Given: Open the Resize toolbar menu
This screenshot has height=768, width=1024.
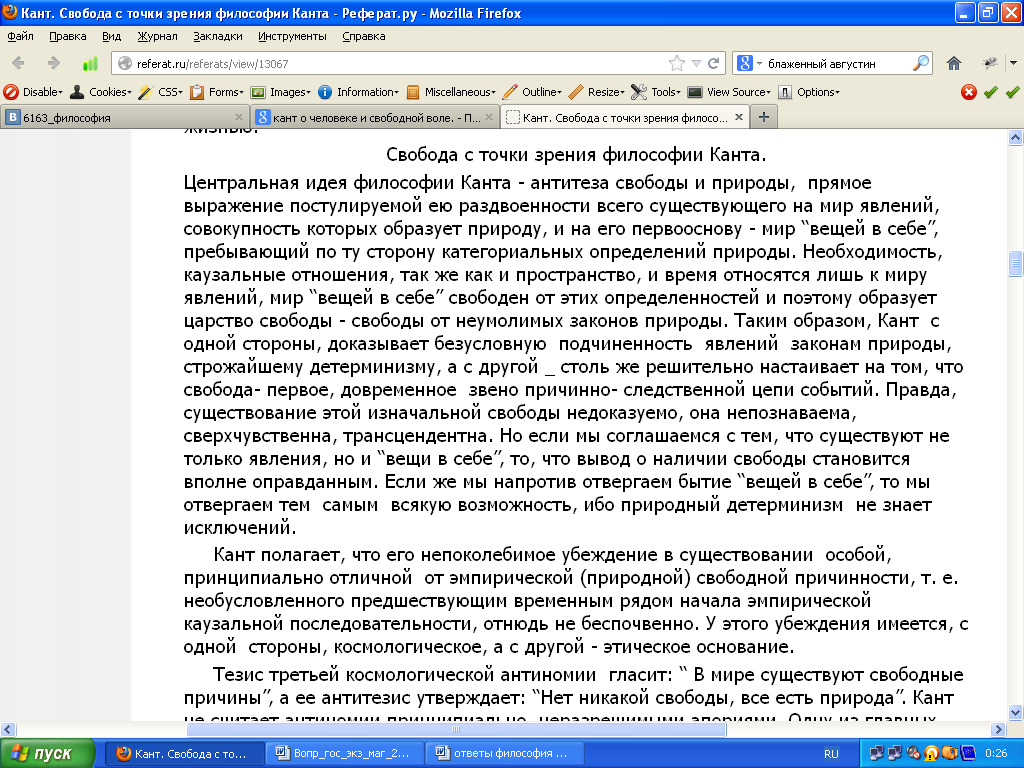Looking at the screenshot, I should (x=596, y=92).
